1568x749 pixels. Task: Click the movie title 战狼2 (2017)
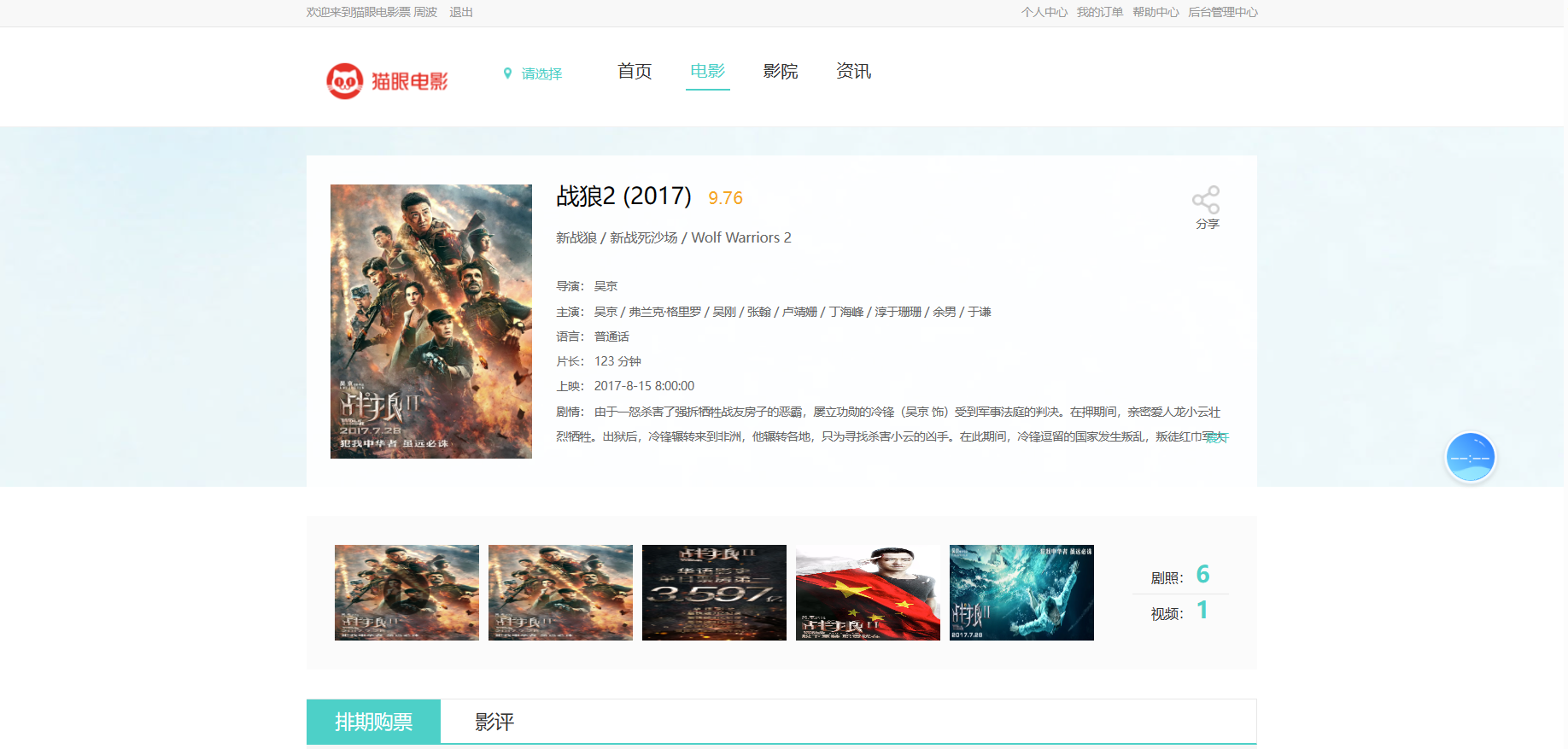point(623,196)
